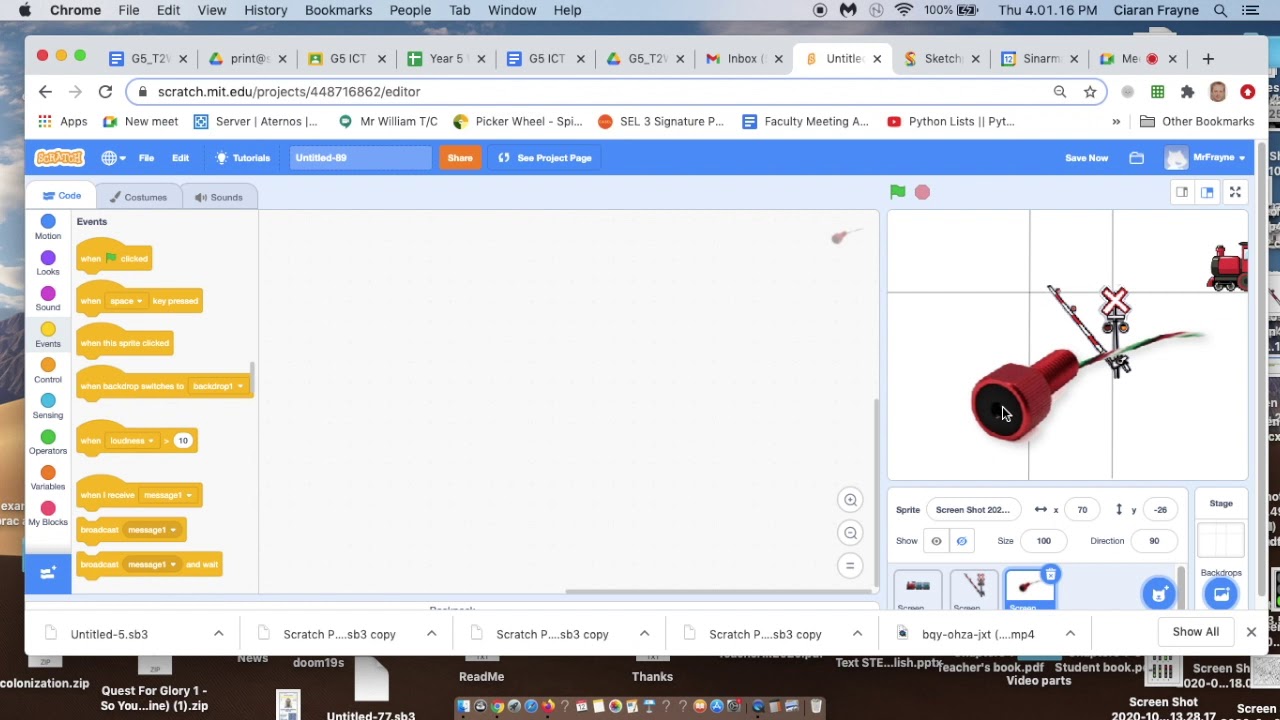Image resolution: width=1280 pixels, height=720 pixels.
Task: Zoom out the code workspace
Action: [x=850, y=533]
